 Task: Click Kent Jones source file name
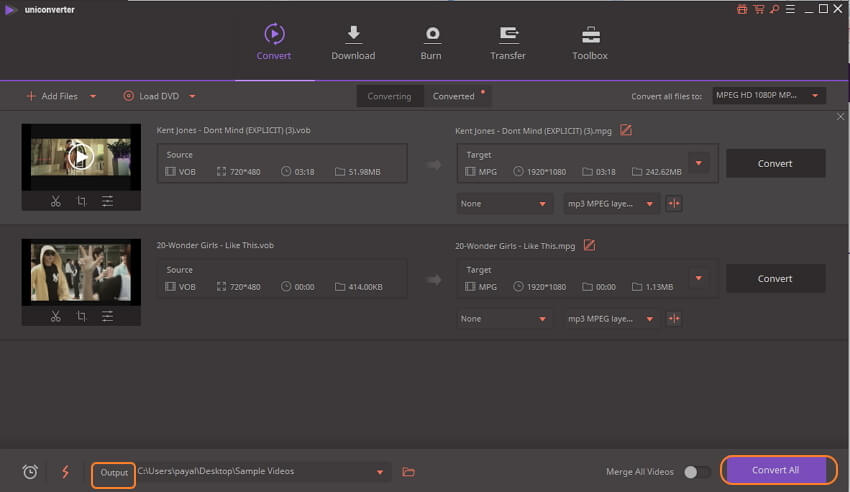pos(234,130)
